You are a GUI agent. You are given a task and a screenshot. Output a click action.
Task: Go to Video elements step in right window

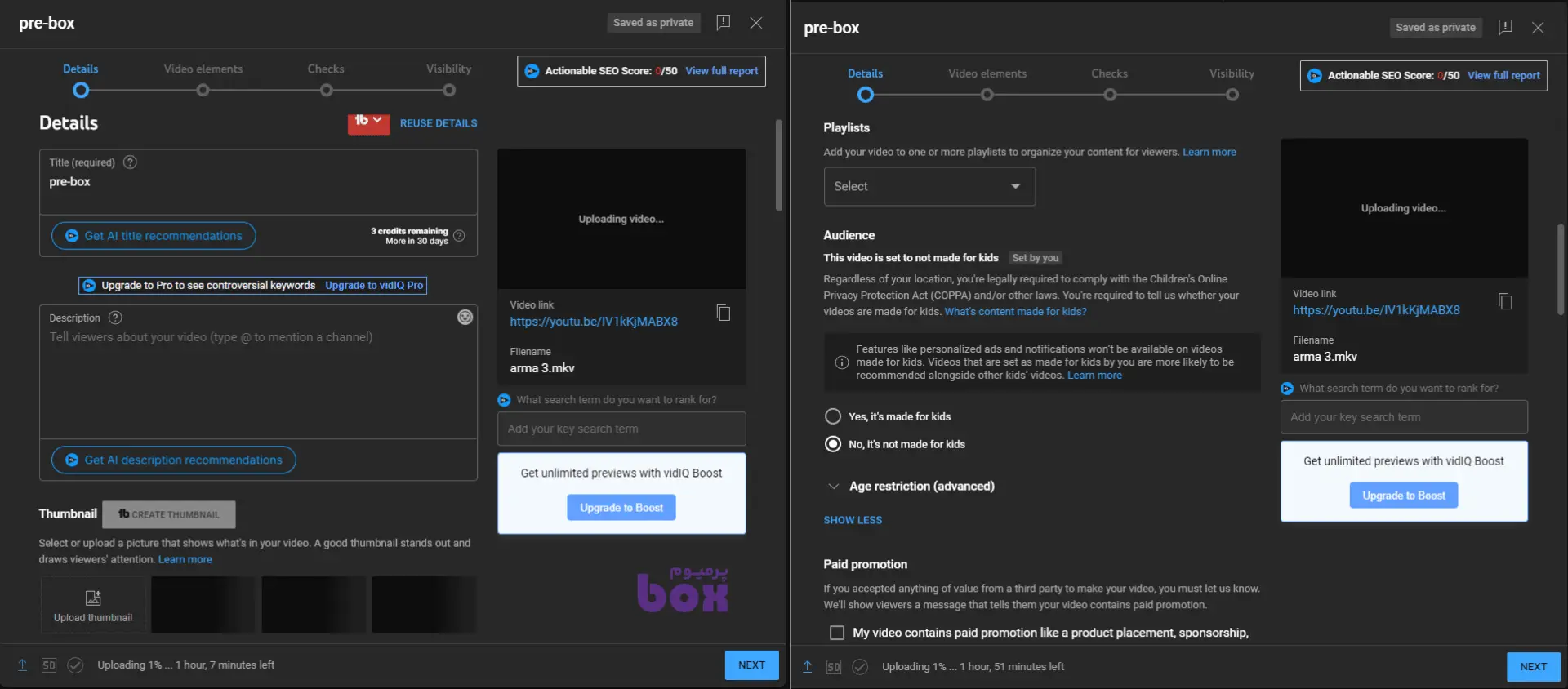coord(987,83)
